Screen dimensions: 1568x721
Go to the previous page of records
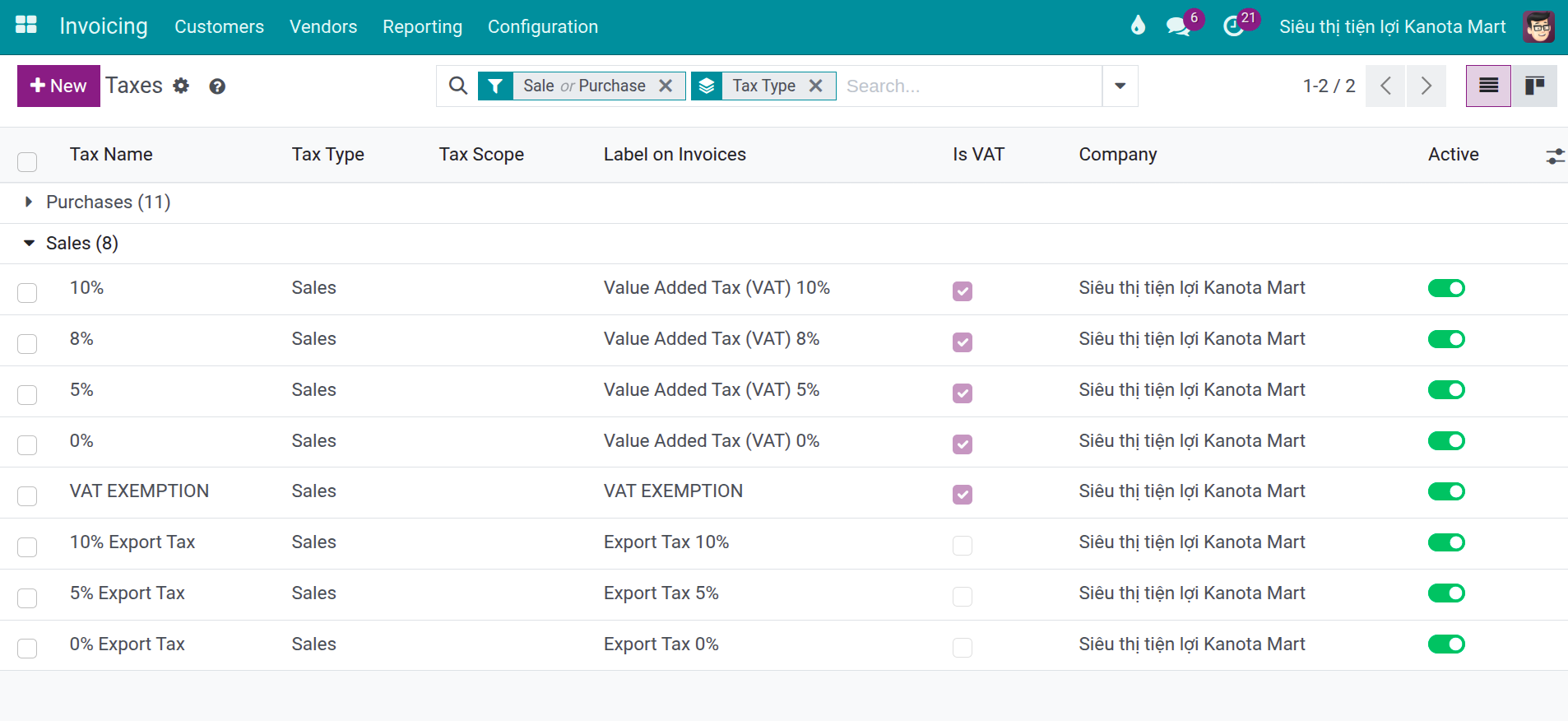tap(1385, 86)
